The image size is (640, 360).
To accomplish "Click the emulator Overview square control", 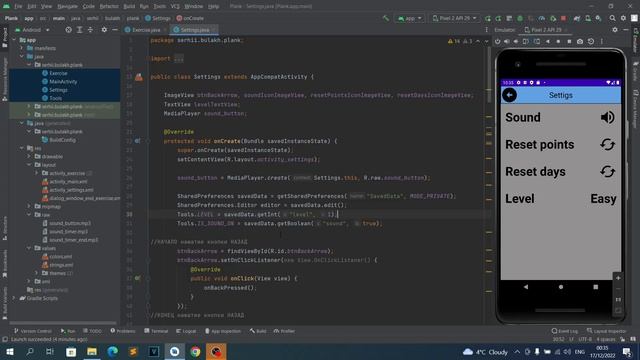I will [x=569, y=41].
